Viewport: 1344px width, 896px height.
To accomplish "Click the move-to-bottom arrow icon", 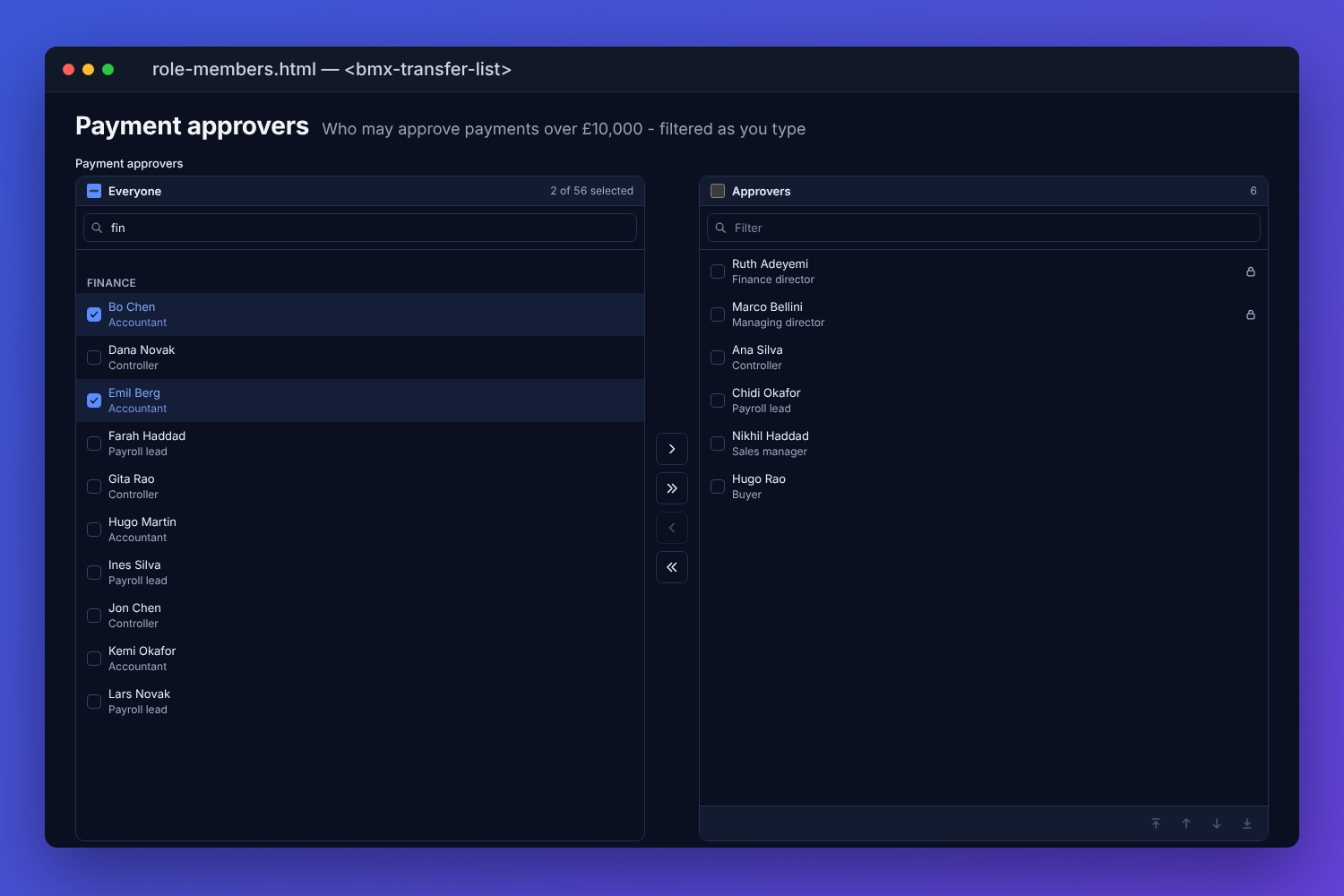I will pos(1247,823).
